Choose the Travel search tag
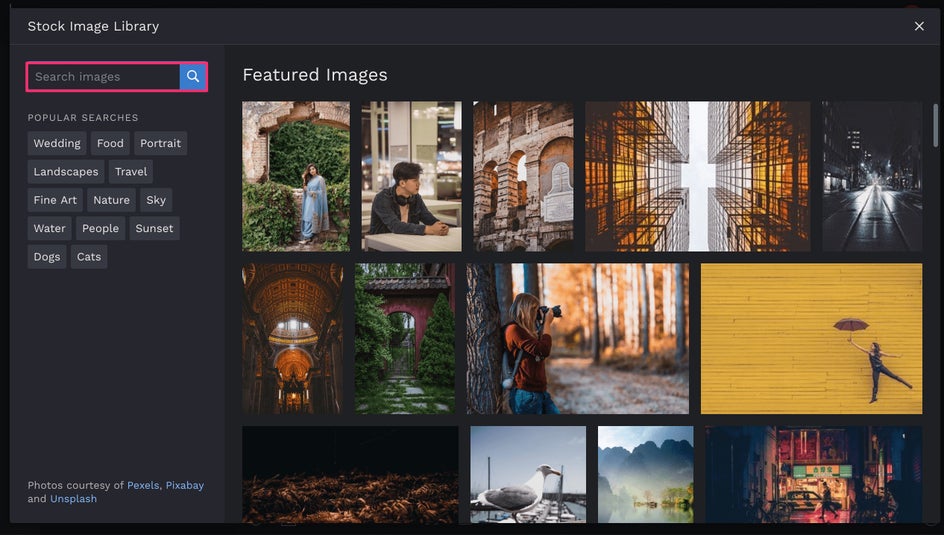The image size is (944, 535). click(131, 172)
